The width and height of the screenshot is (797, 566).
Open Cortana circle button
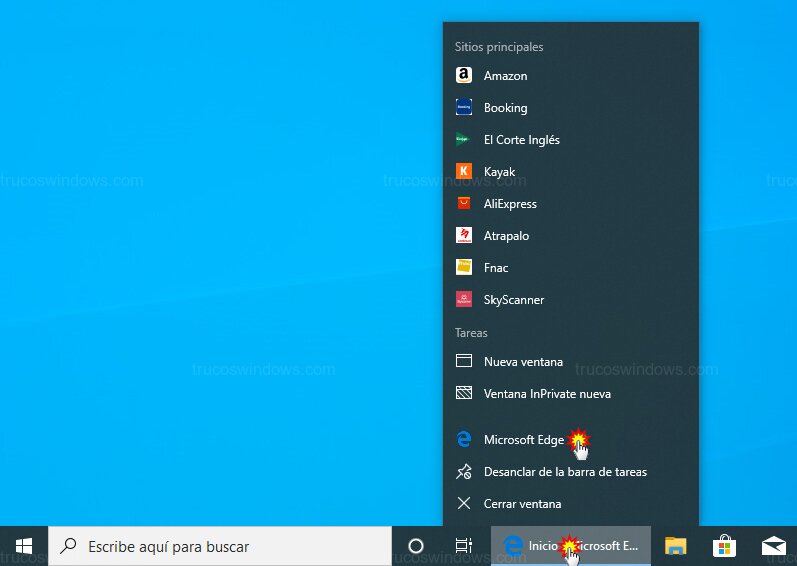pyautogui.click(x=416, y=546)
